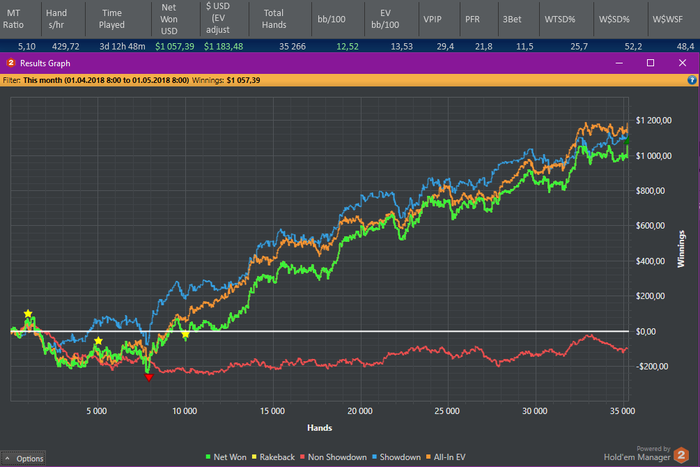
Task: Select the W$WSF value 48,4
Action: (685, 46)
